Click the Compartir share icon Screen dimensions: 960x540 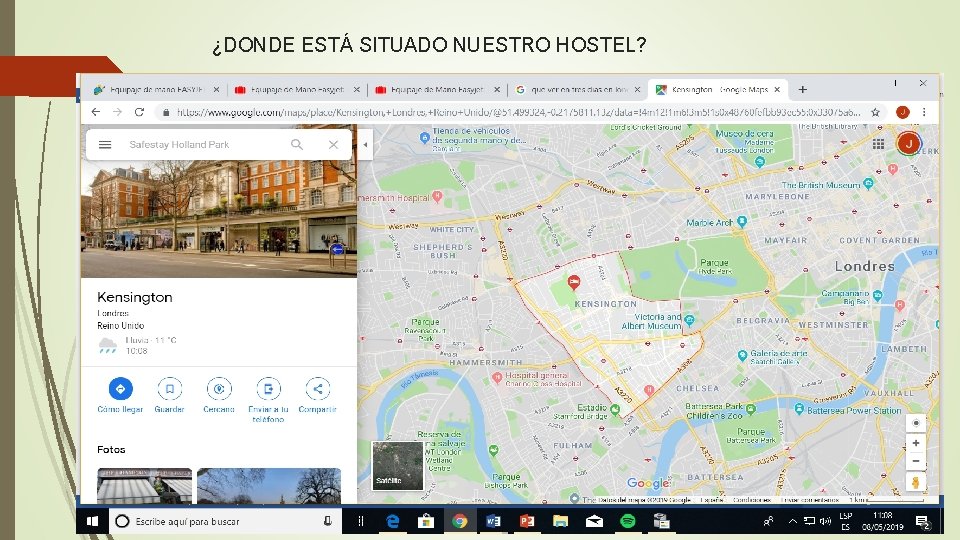click(x=317, y=388)
